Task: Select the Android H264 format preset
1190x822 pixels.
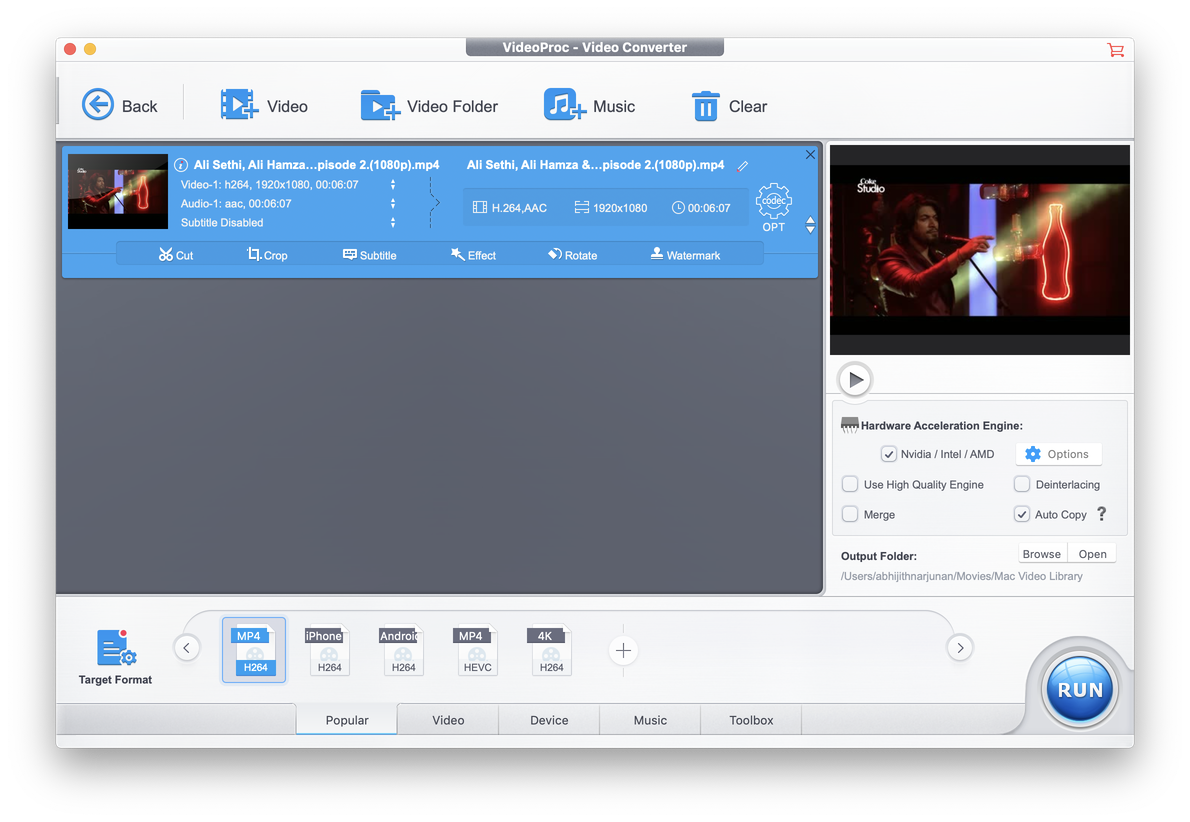Action: (402, 650)
